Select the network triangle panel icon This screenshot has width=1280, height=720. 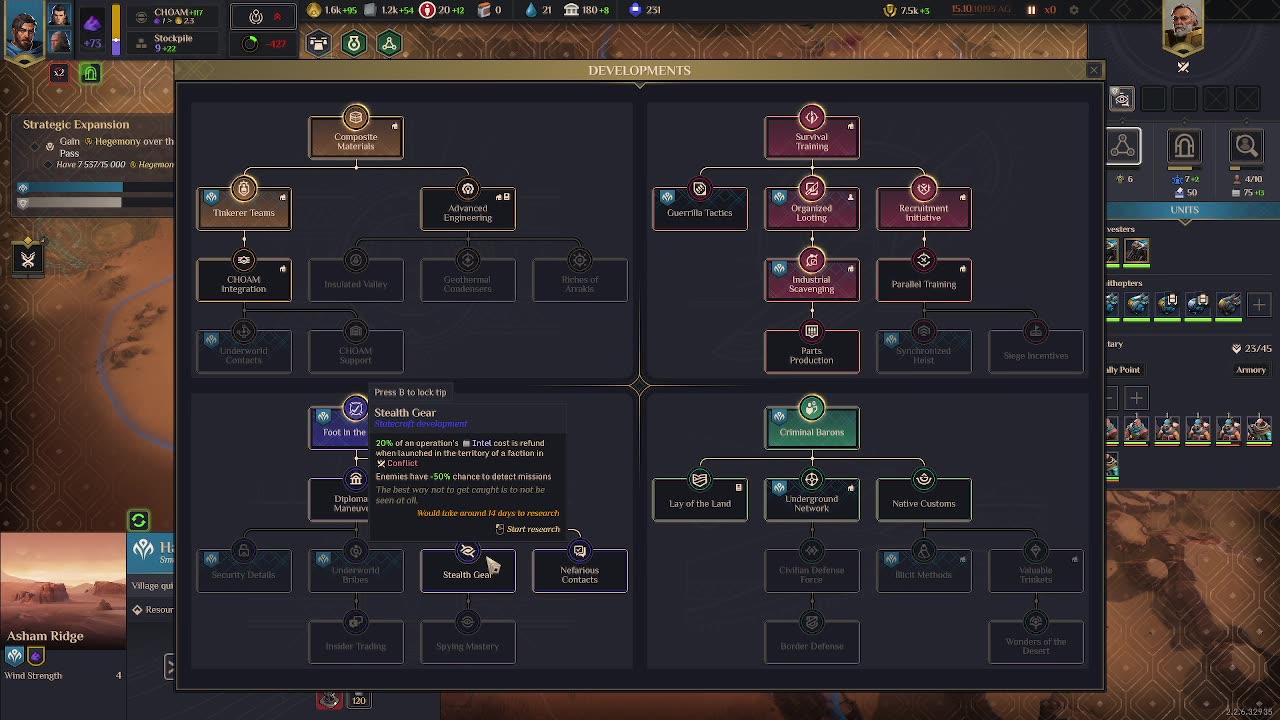pyautogui.click(x=1123, y=147)
